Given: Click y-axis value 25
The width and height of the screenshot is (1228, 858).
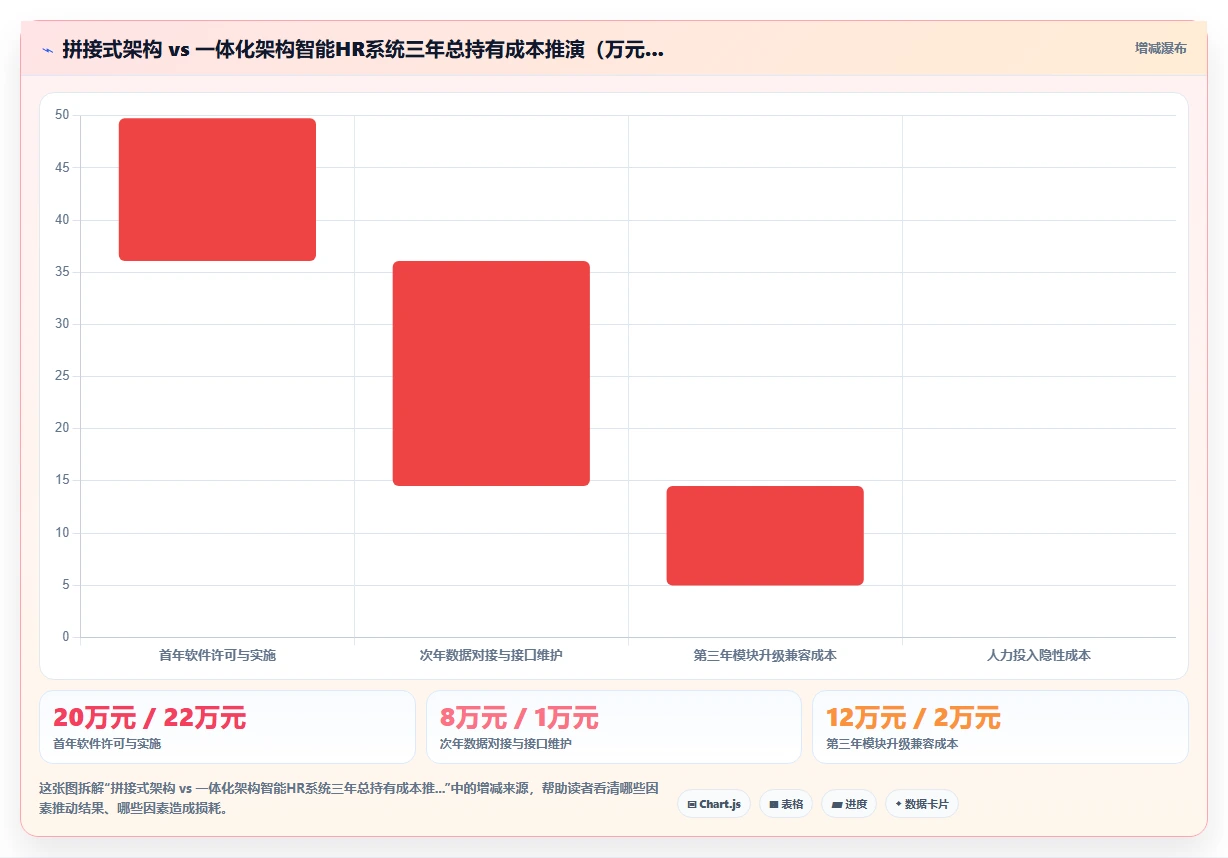Looking at the screenshot, I should pos(62,376).
